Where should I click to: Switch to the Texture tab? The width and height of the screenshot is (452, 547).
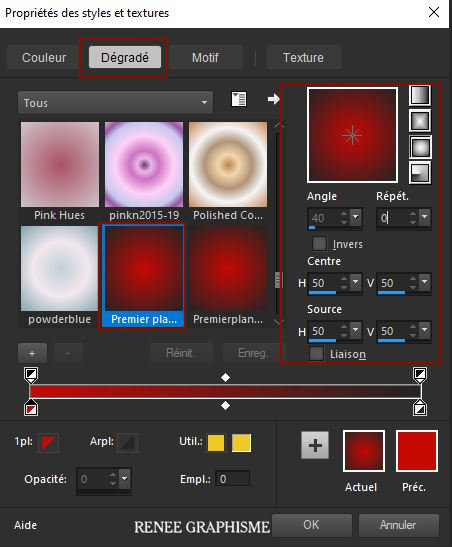click(303, 58)
